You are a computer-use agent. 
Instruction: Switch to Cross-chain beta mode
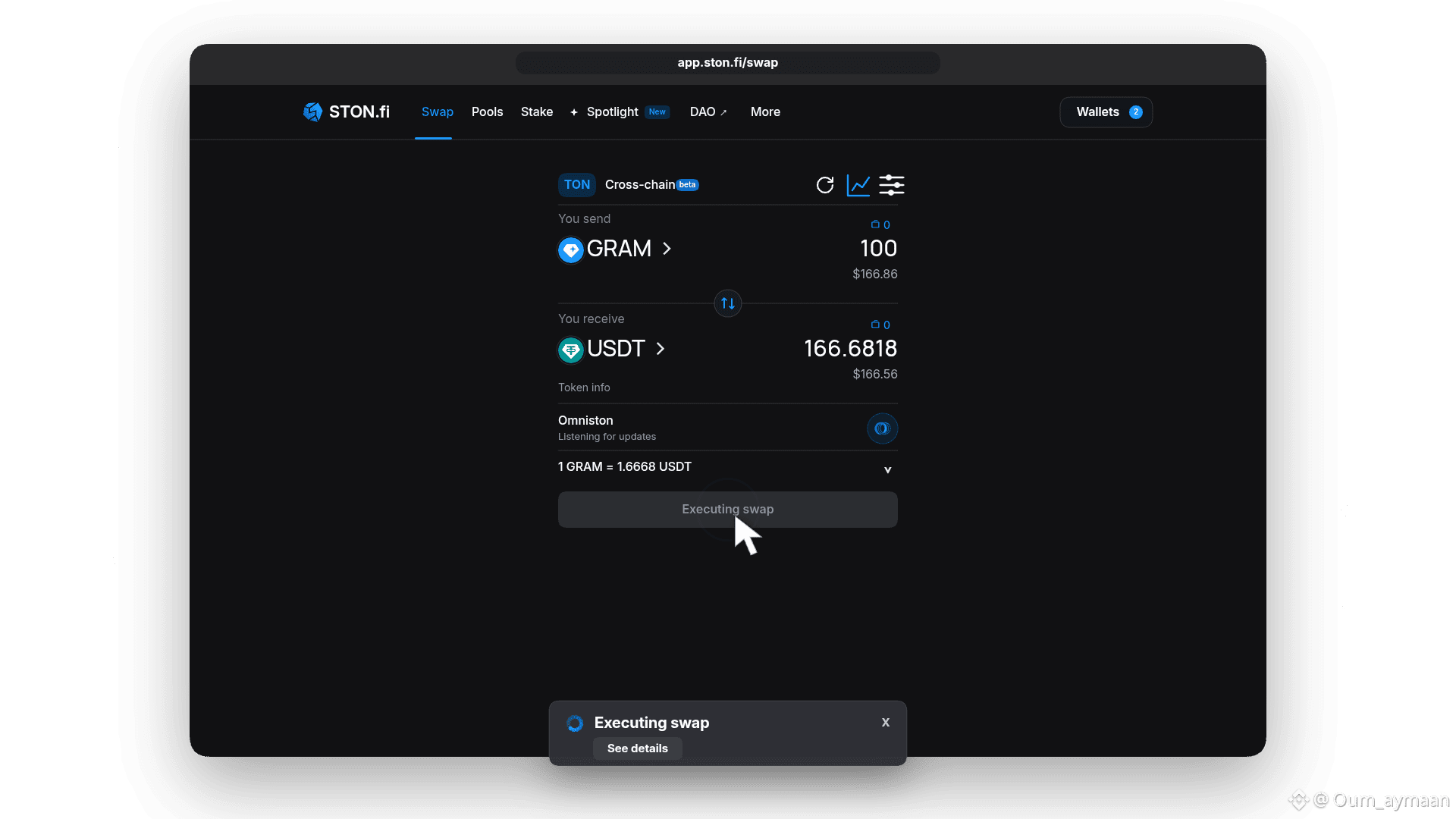(x=652, y=185)
